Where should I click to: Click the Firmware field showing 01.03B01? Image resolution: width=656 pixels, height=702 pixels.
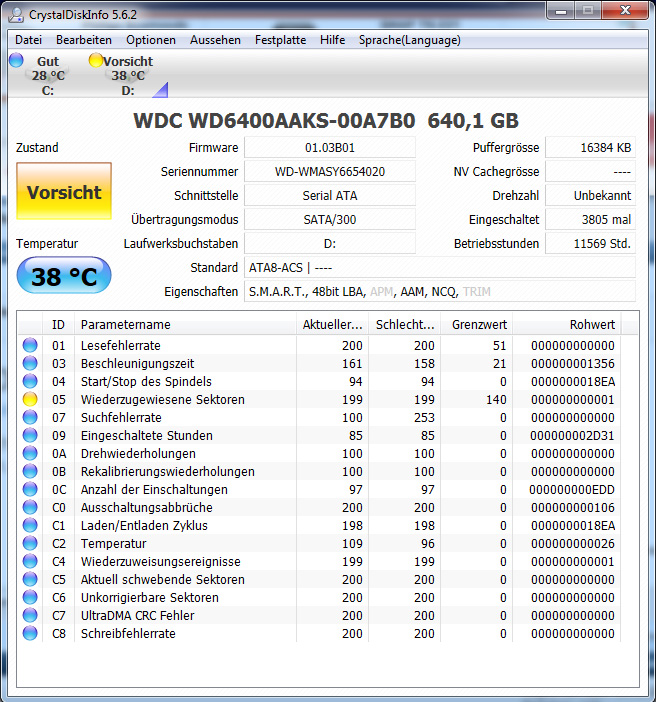tap(330, 148)
